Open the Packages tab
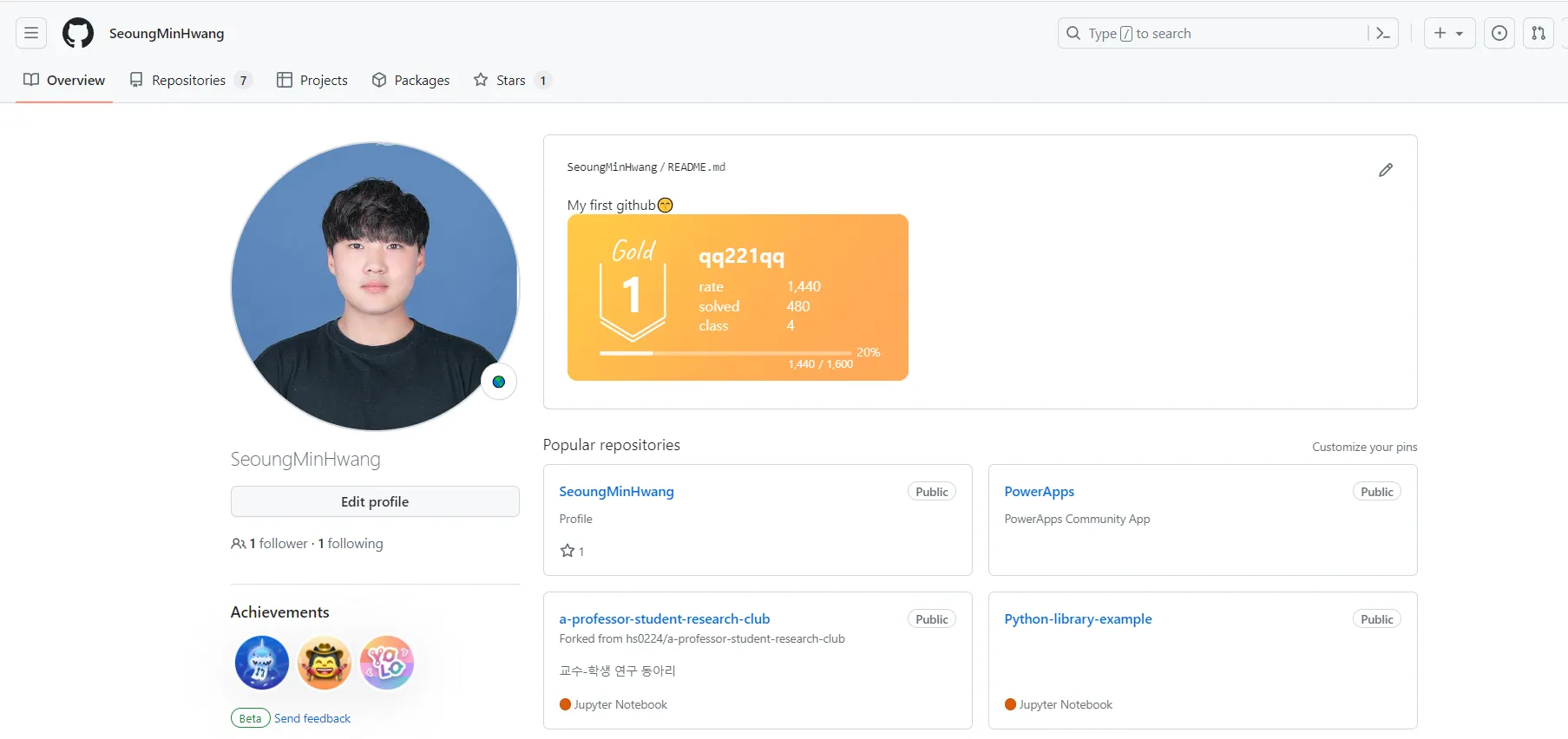This screenshot has width=1568, height=739. click(x=410, y=80)
